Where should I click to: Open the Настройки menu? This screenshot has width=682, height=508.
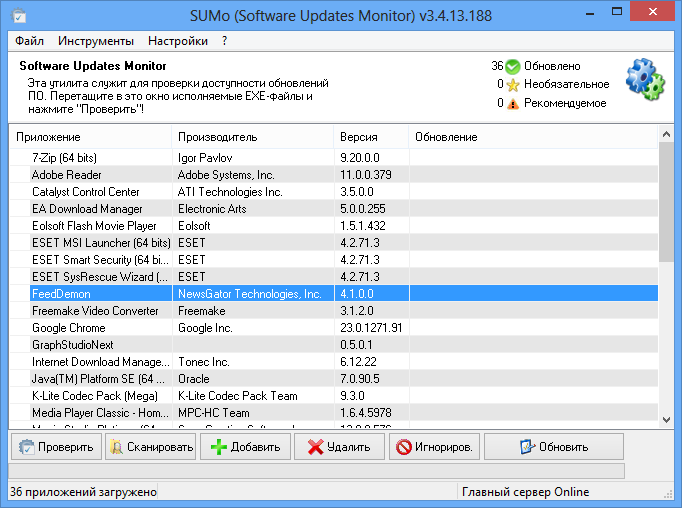point(177,41)
